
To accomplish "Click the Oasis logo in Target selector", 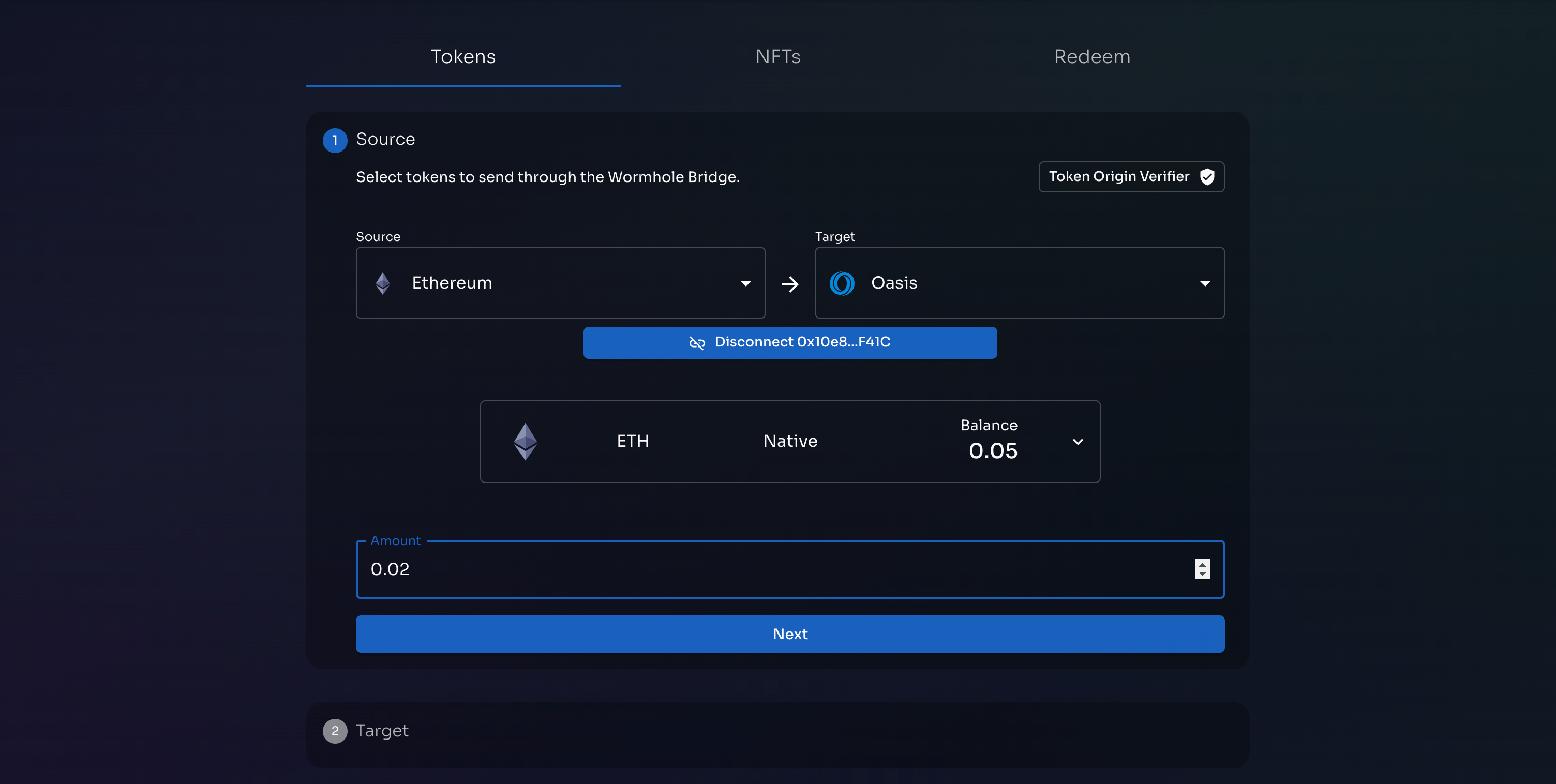I will tap(842, 283).
